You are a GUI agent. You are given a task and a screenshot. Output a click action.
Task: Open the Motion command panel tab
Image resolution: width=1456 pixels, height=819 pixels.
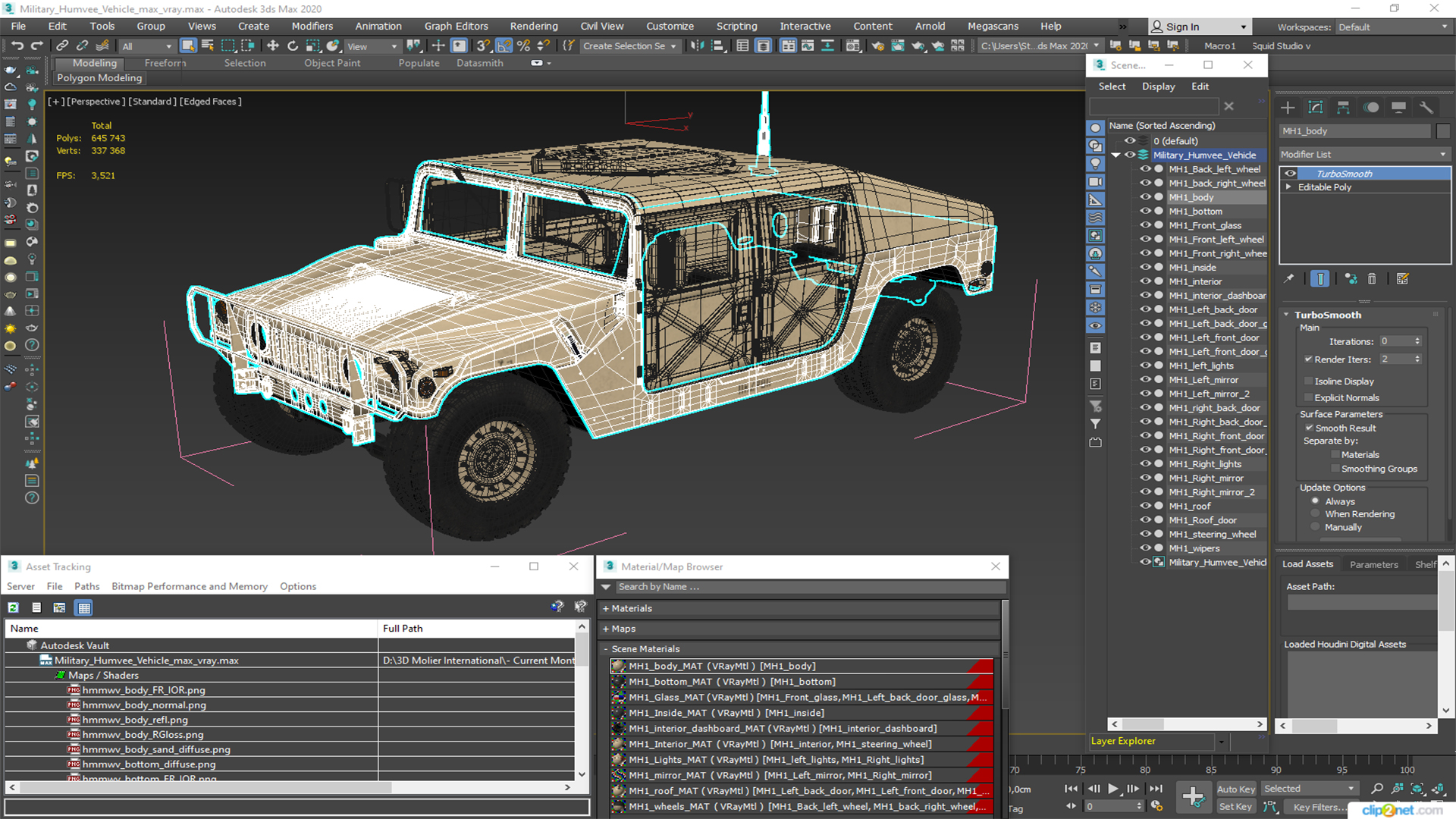pos(1371,108)
